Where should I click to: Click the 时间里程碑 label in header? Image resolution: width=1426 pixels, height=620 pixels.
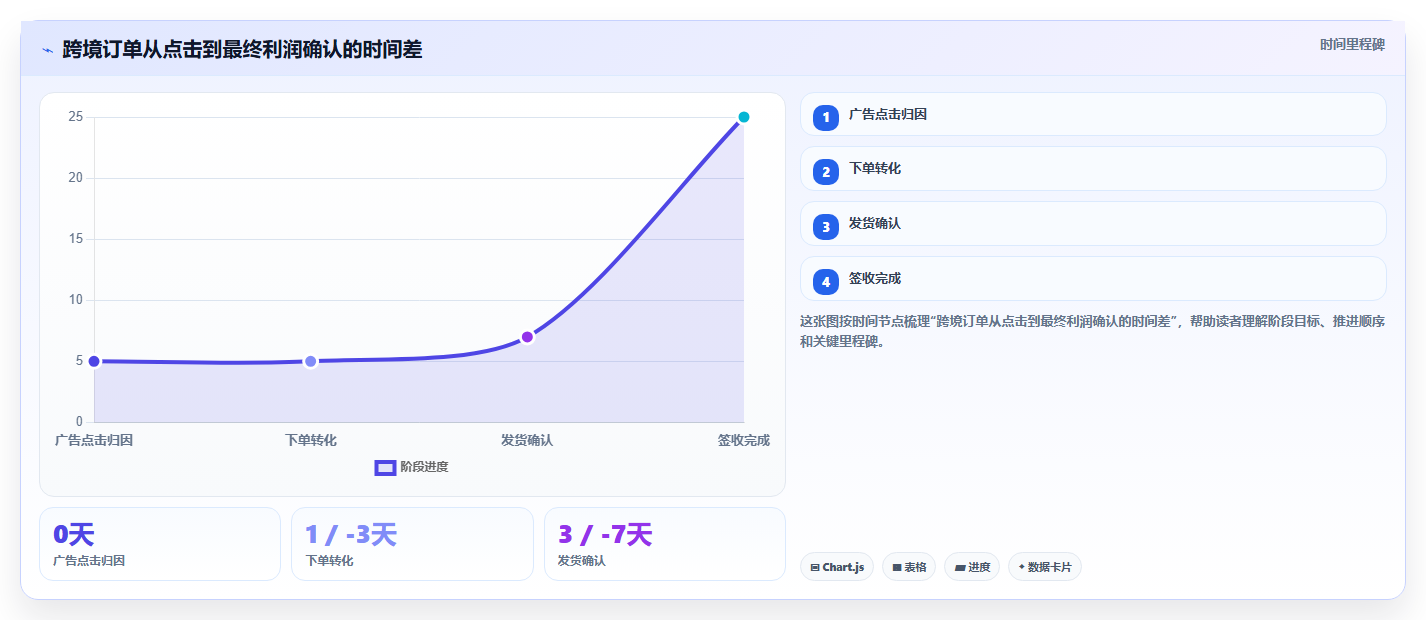click(1352, 44)
